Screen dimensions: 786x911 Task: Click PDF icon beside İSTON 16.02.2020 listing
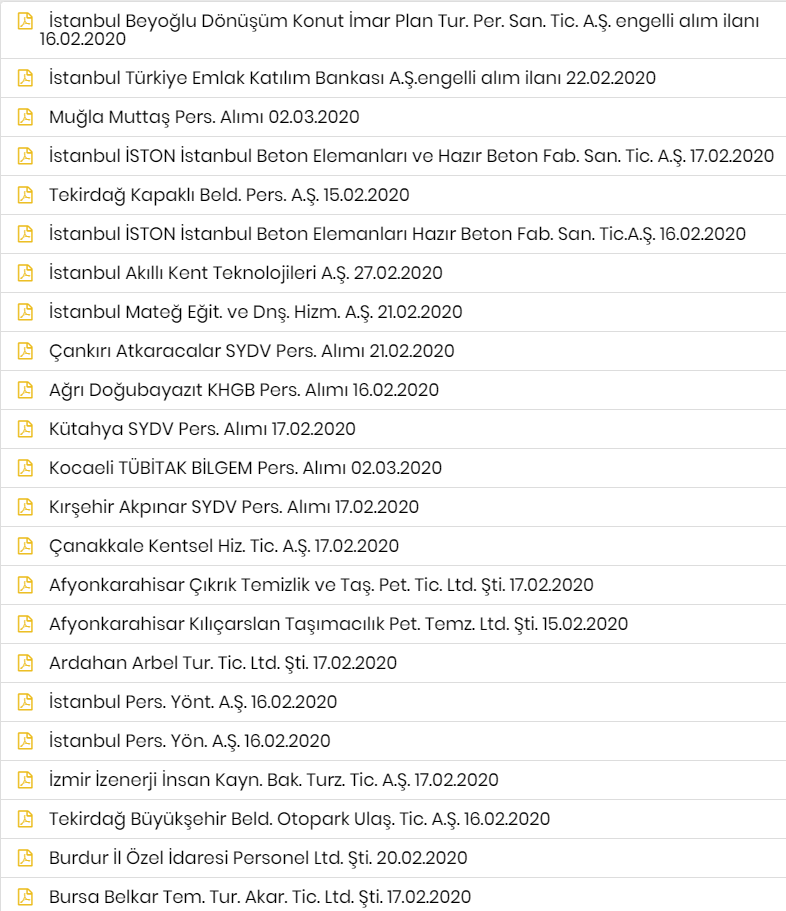(x=25, y=234)
